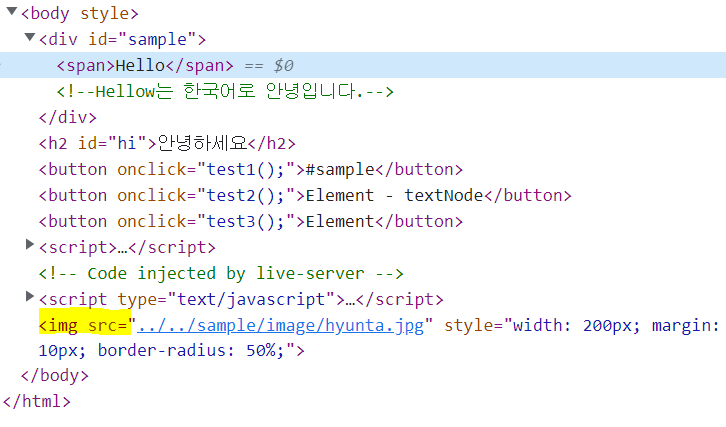Select the button test1() #sample row
726x427 pixels.
point(250,170)
